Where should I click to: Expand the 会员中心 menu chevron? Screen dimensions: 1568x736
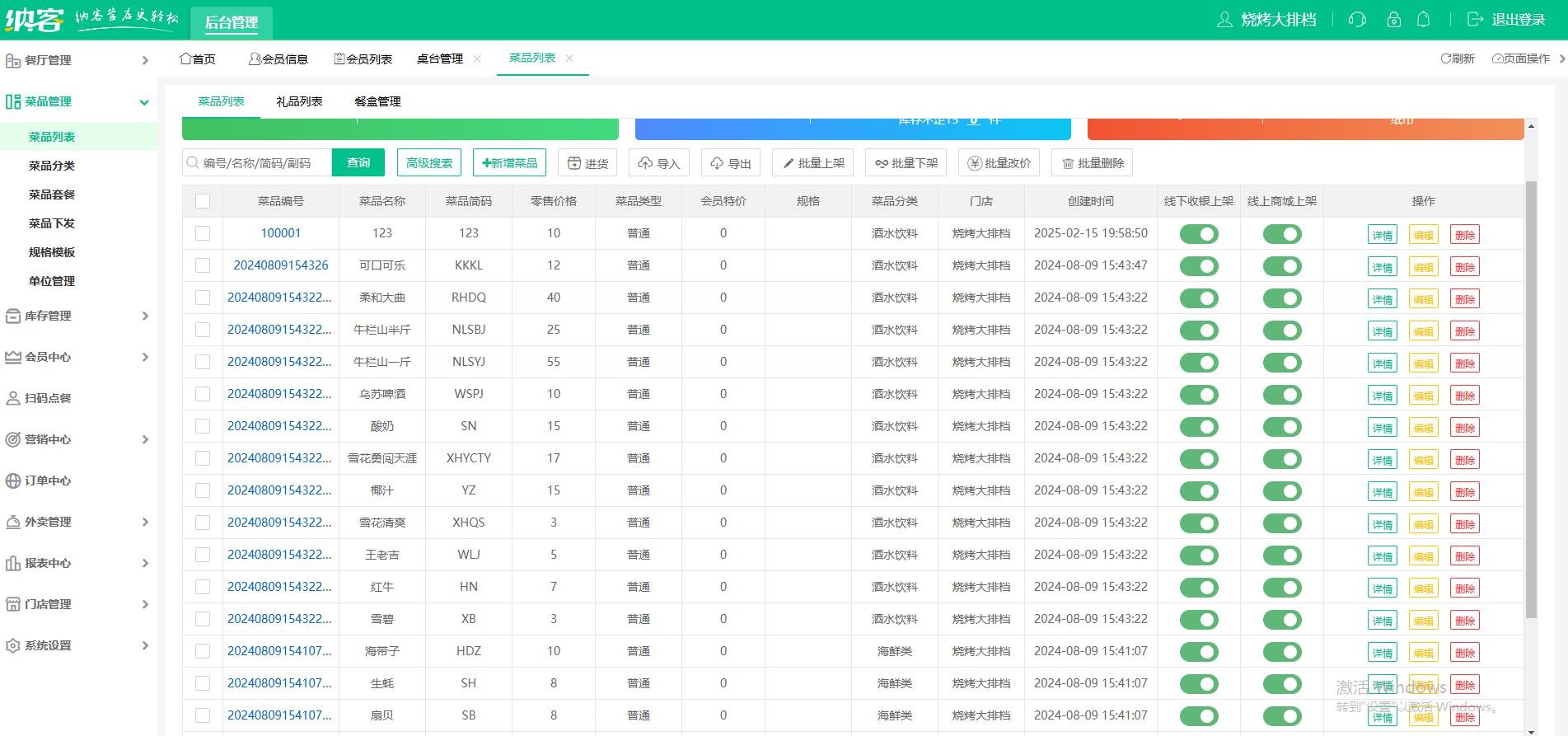[x=145, y=357]
